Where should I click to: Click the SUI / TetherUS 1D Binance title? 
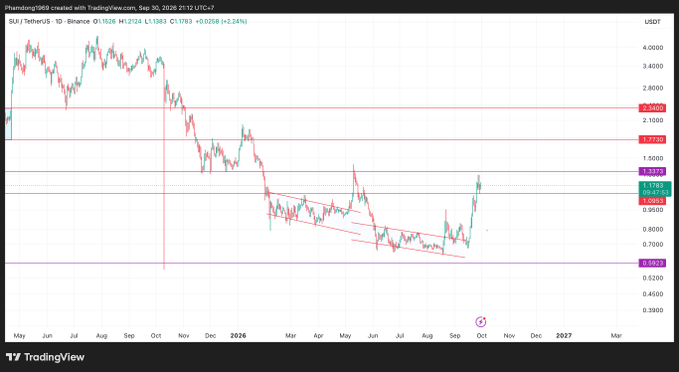[49, 21]
